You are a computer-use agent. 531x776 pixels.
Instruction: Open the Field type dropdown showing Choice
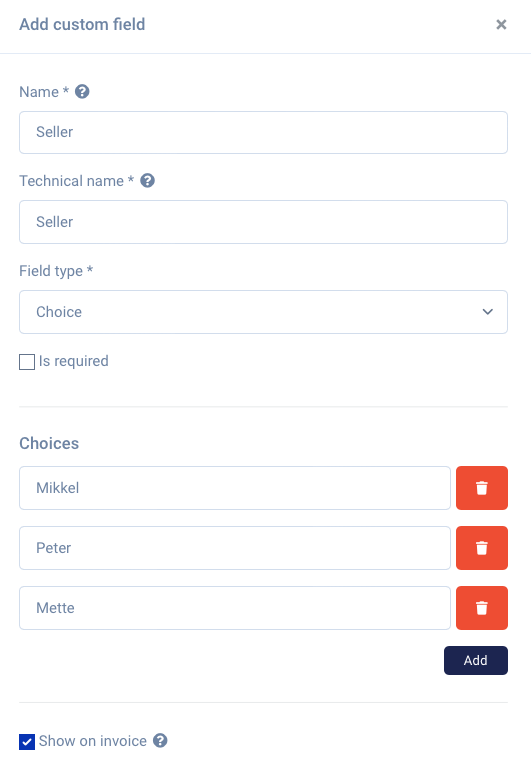coord(263,312)
